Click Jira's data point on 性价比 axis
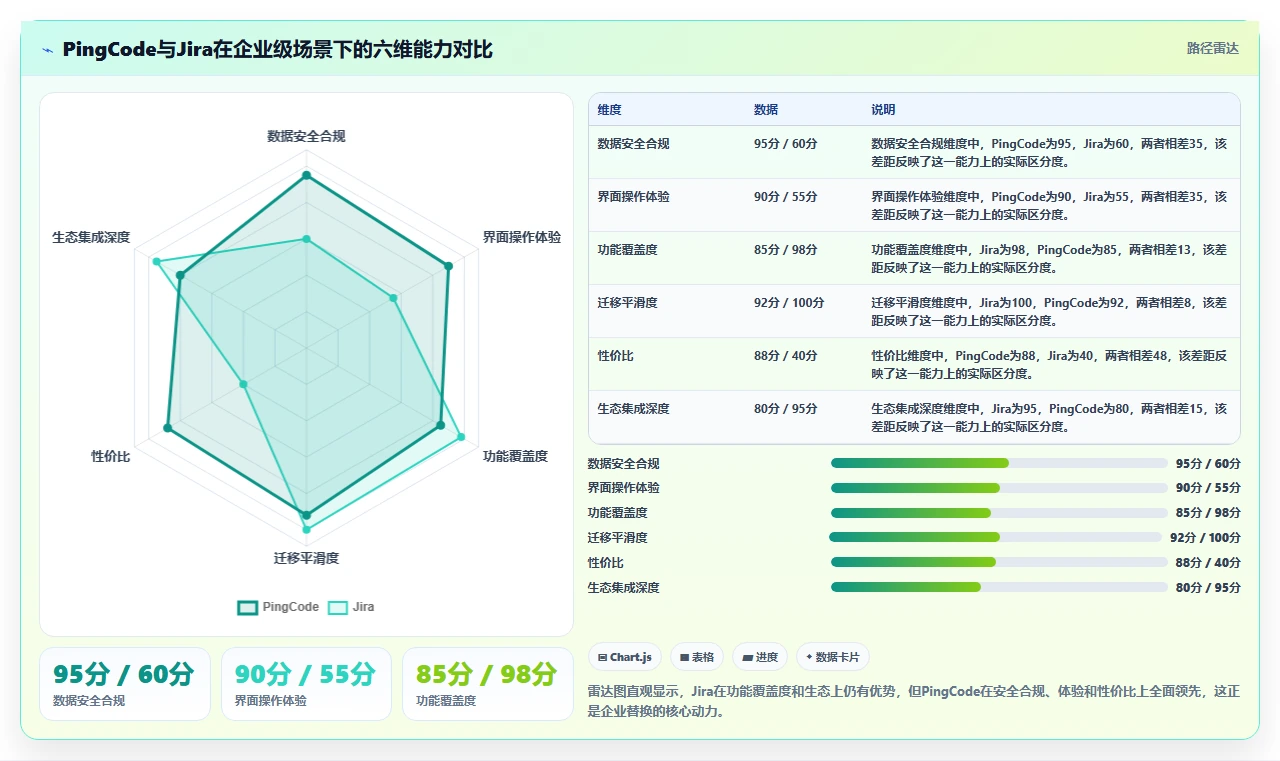The height and width of the screenshot is (761, 1280). [243, 384]
